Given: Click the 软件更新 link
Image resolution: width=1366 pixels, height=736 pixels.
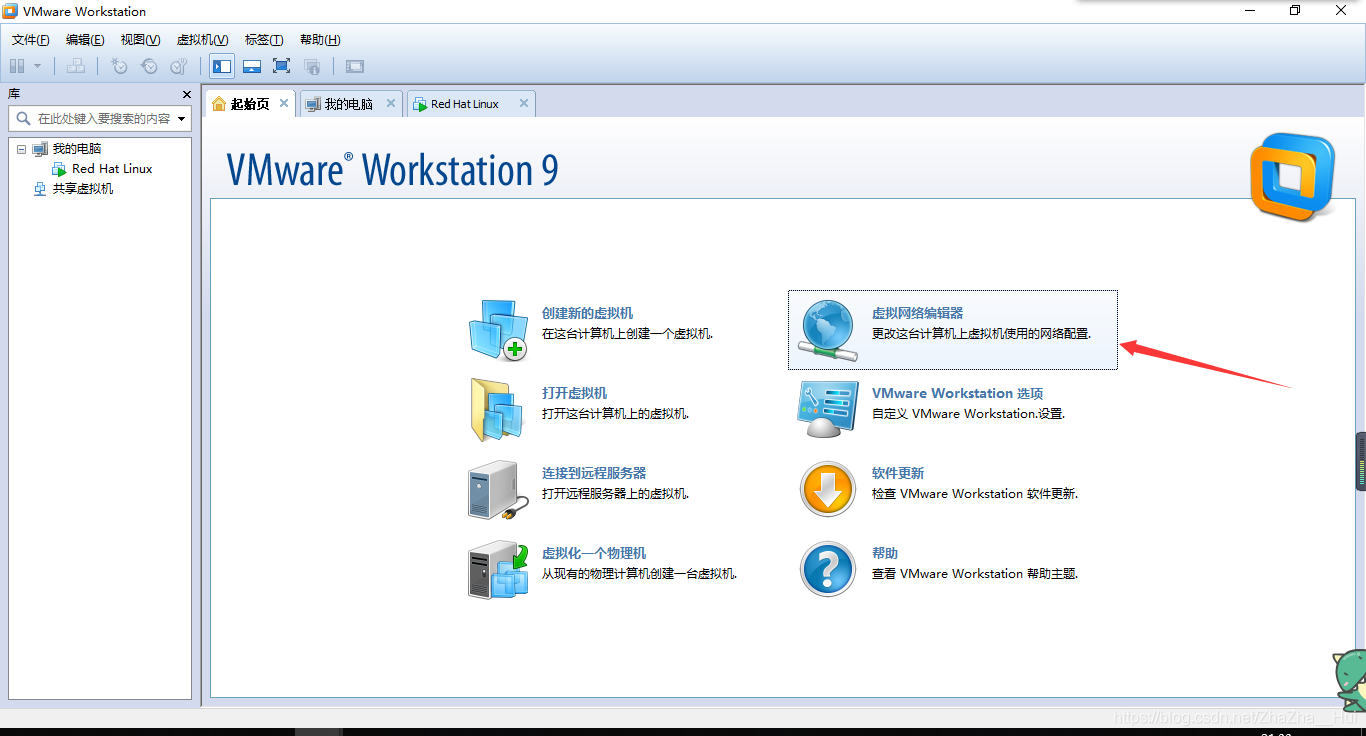Looking at the screenshot, I should pos(898,473).
